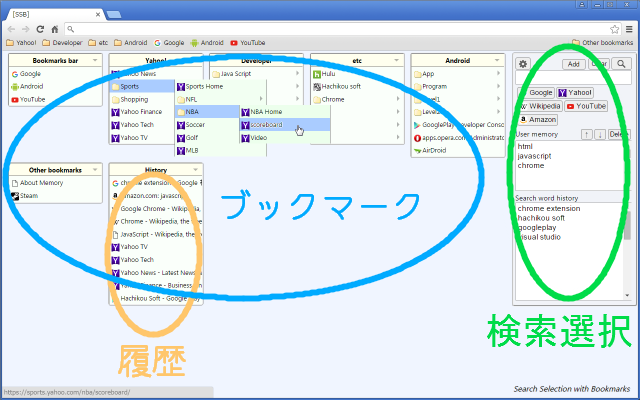This screenshot has height=400, width=640.
Task: Reload the page with the refresh icon
Action: (40, 29)
